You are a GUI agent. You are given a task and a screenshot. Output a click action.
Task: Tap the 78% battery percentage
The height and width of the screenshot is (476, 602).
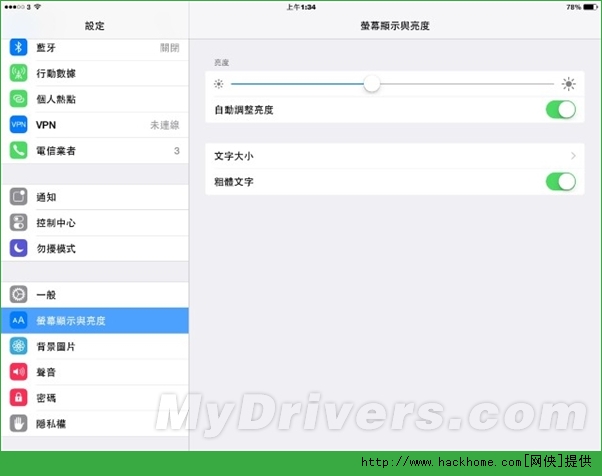(573, 7)
